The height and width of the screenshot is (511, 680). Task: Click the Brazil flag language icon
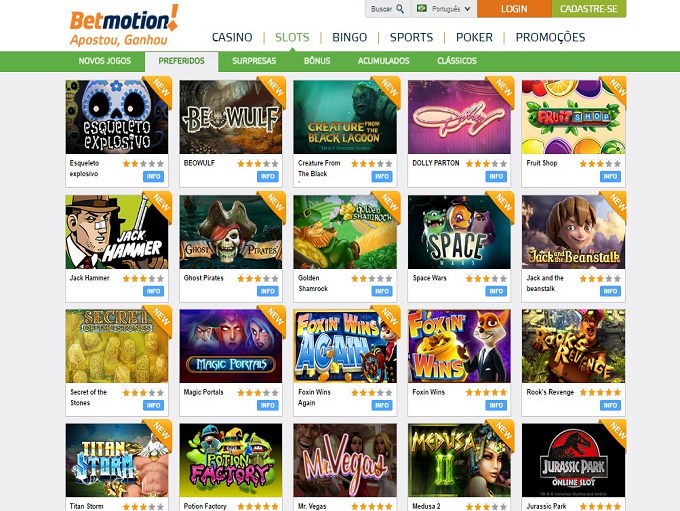(x=421, y=8)
